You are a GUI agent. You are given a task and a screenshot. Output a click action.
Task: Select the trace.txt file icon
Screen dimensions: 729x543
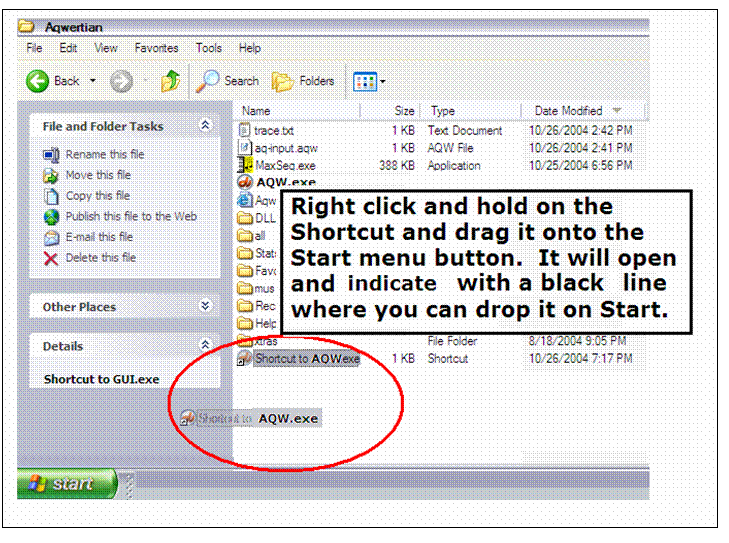click(x=245, y=130)
